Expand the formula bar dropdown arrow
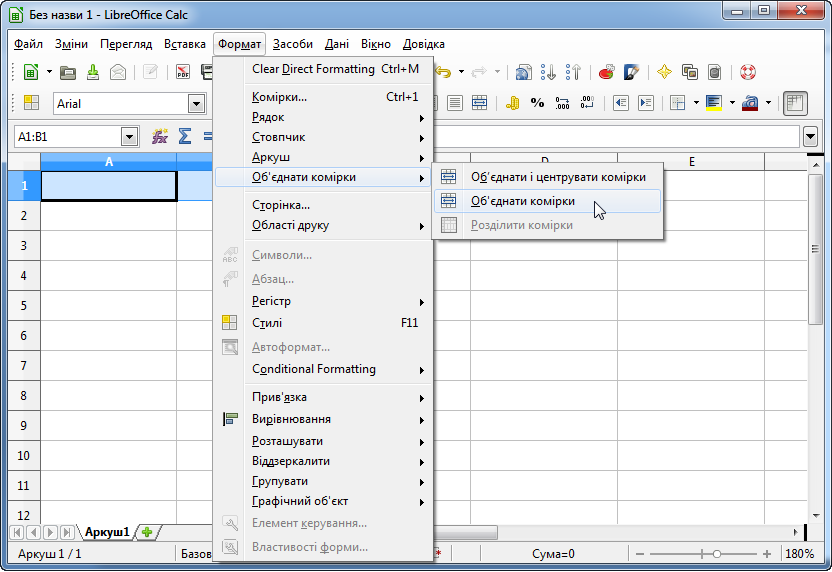832x572 pixels. 811,137
